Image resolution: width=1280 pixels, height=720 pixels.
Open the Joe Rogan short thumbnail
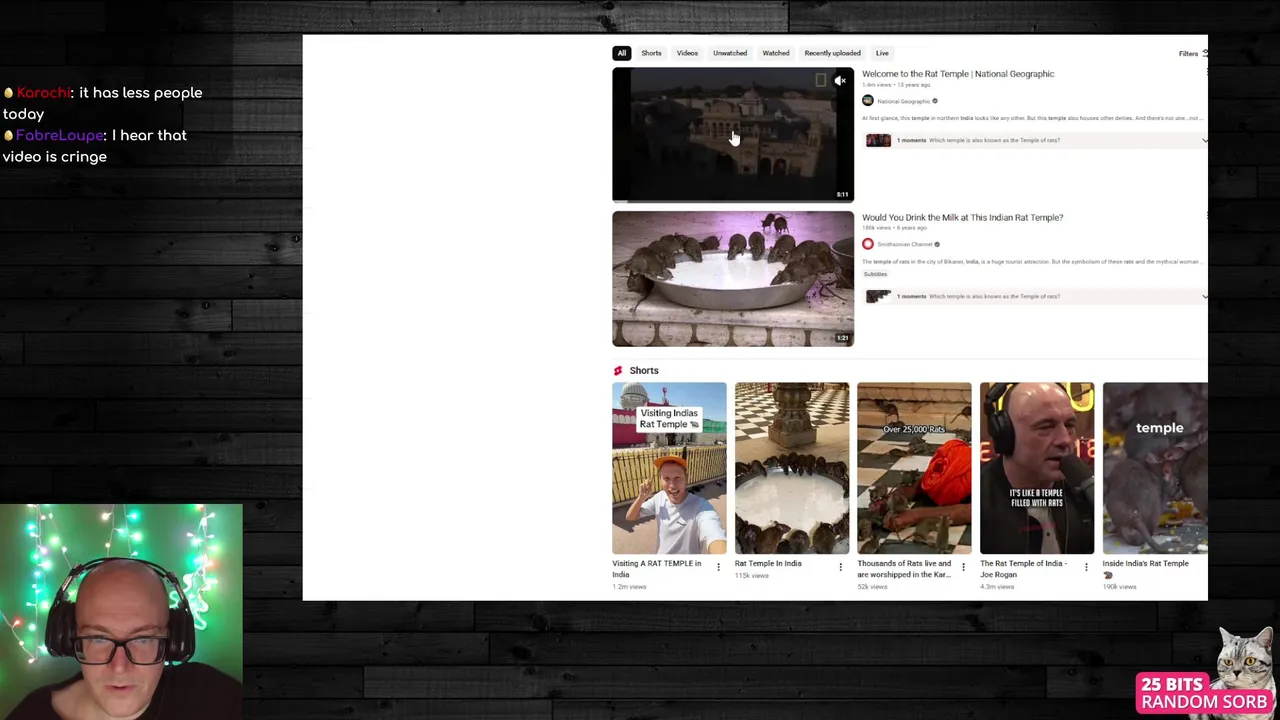[x=1037, y=468]
